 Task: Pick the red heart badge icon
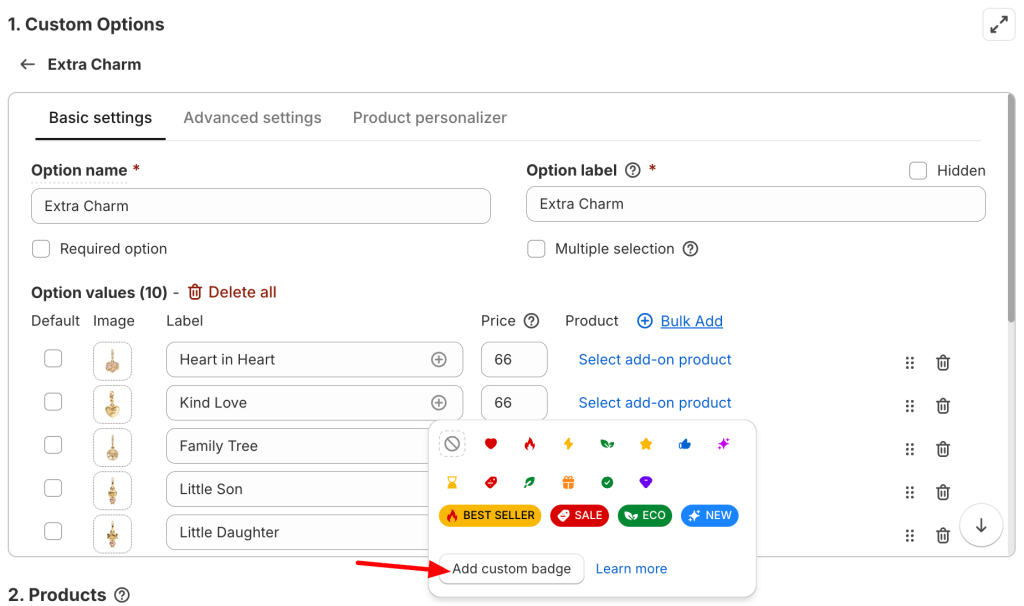coord(491,444)
